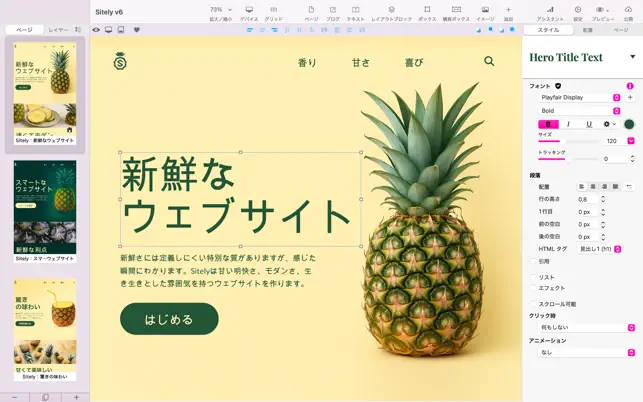Screen dimensions: 643x402
Task: Open HTML tag 見出し1 (h1) dropdown
Action: pos(599,249)
